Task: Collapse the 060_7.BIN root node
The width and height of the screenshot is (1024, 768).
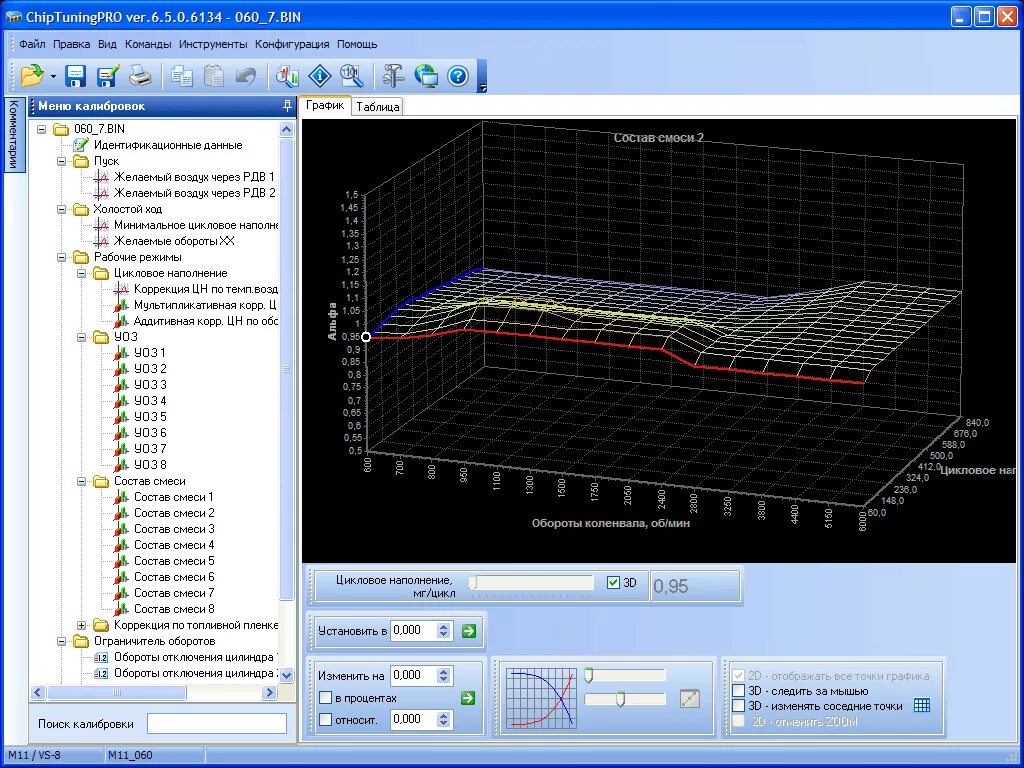Action: (x=42, y=129)
